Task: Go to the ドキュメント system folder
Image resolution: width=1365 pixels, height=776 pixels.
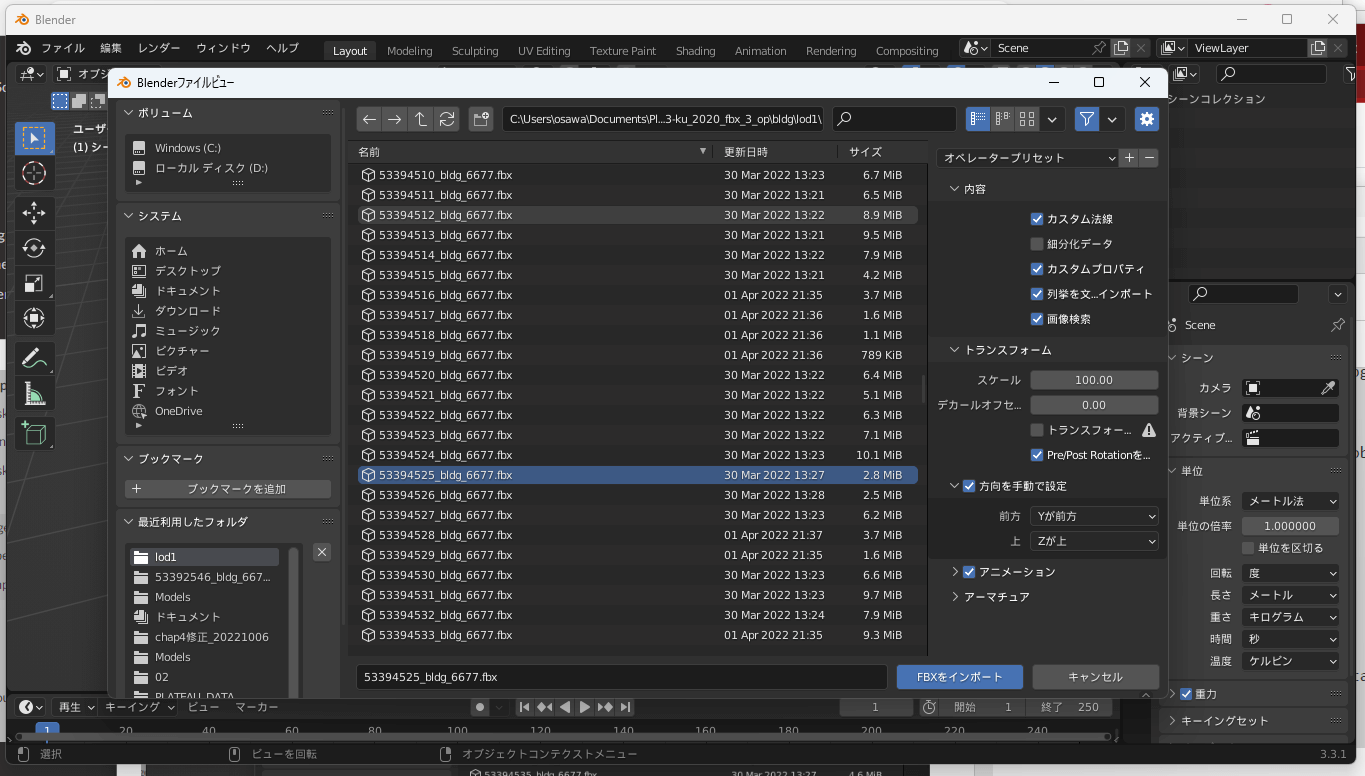Action: 188,291
